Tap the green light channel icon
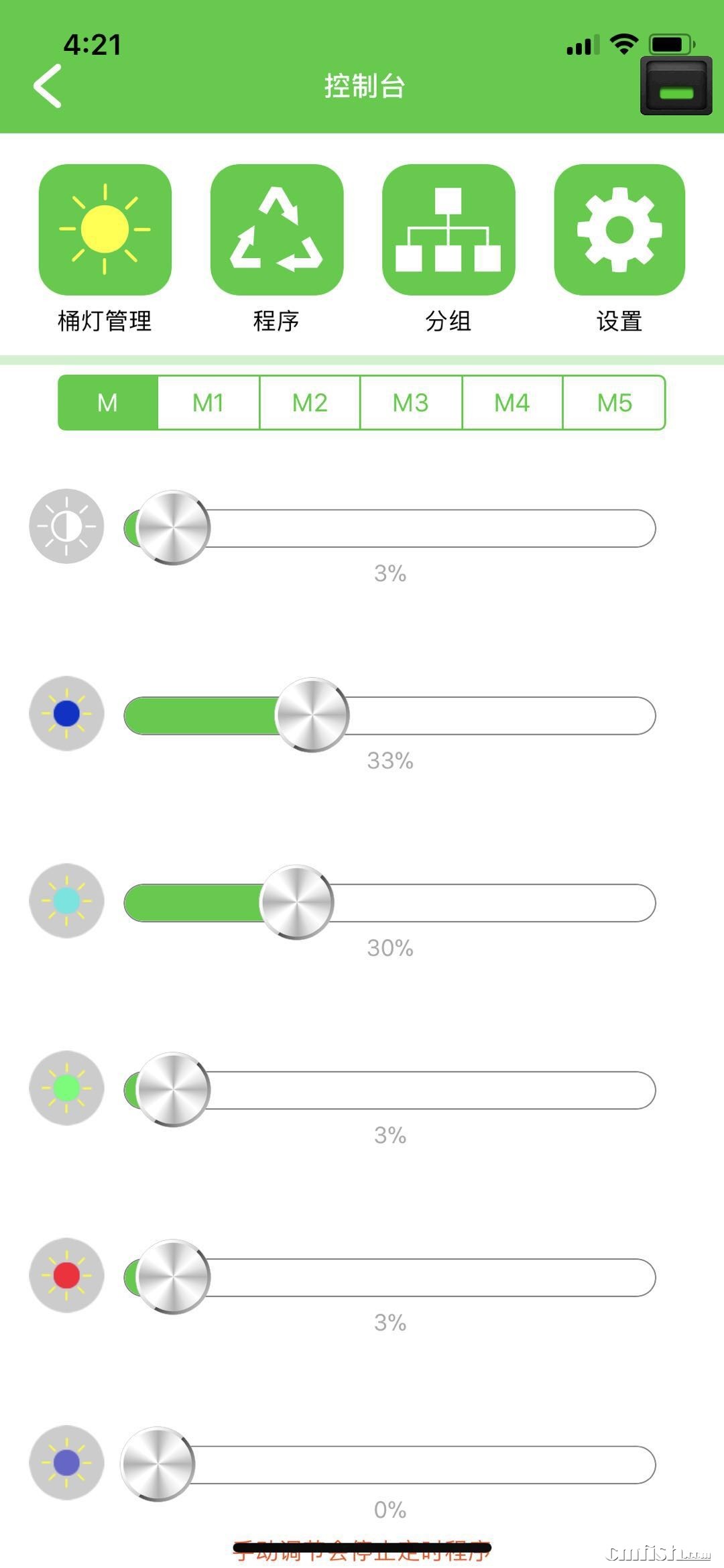Image resolution: width=724 pixels, height=1568 pixels. coord(66,1087)
